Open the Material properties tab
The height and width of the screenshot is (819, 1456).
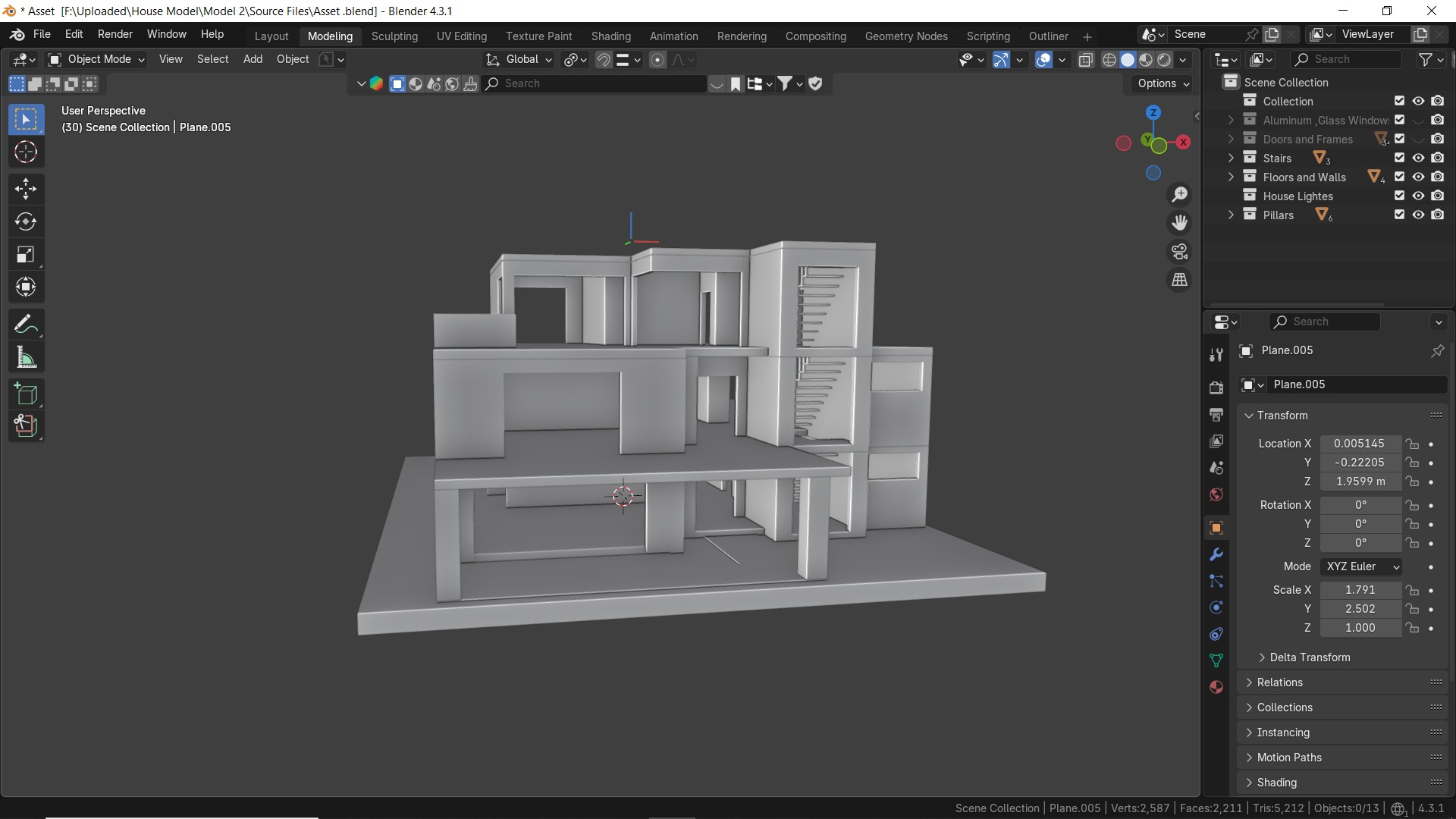(1216, 687)
